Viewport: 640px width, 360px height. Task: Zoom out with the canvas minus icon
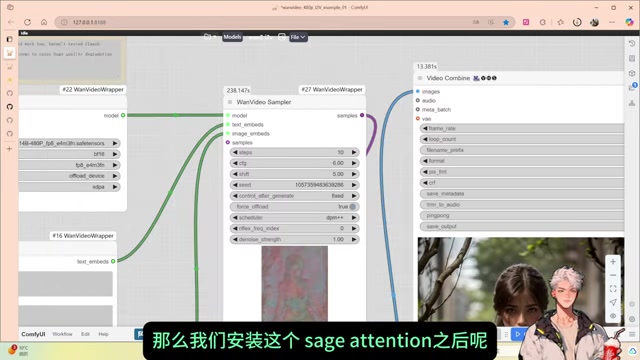tap(613, 276)
